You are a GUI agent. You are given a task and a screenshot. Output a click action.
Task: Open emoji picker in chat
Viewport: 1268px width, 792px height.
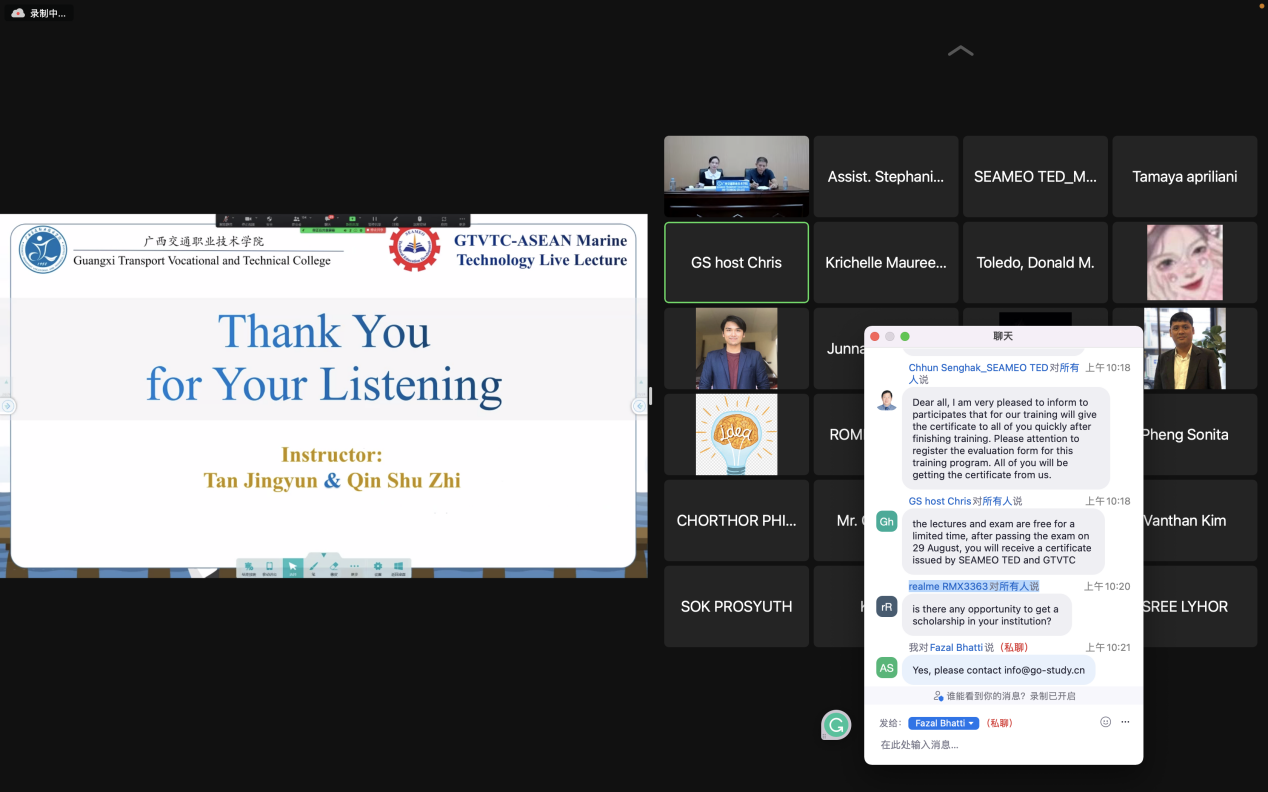tap(1105, 722)
